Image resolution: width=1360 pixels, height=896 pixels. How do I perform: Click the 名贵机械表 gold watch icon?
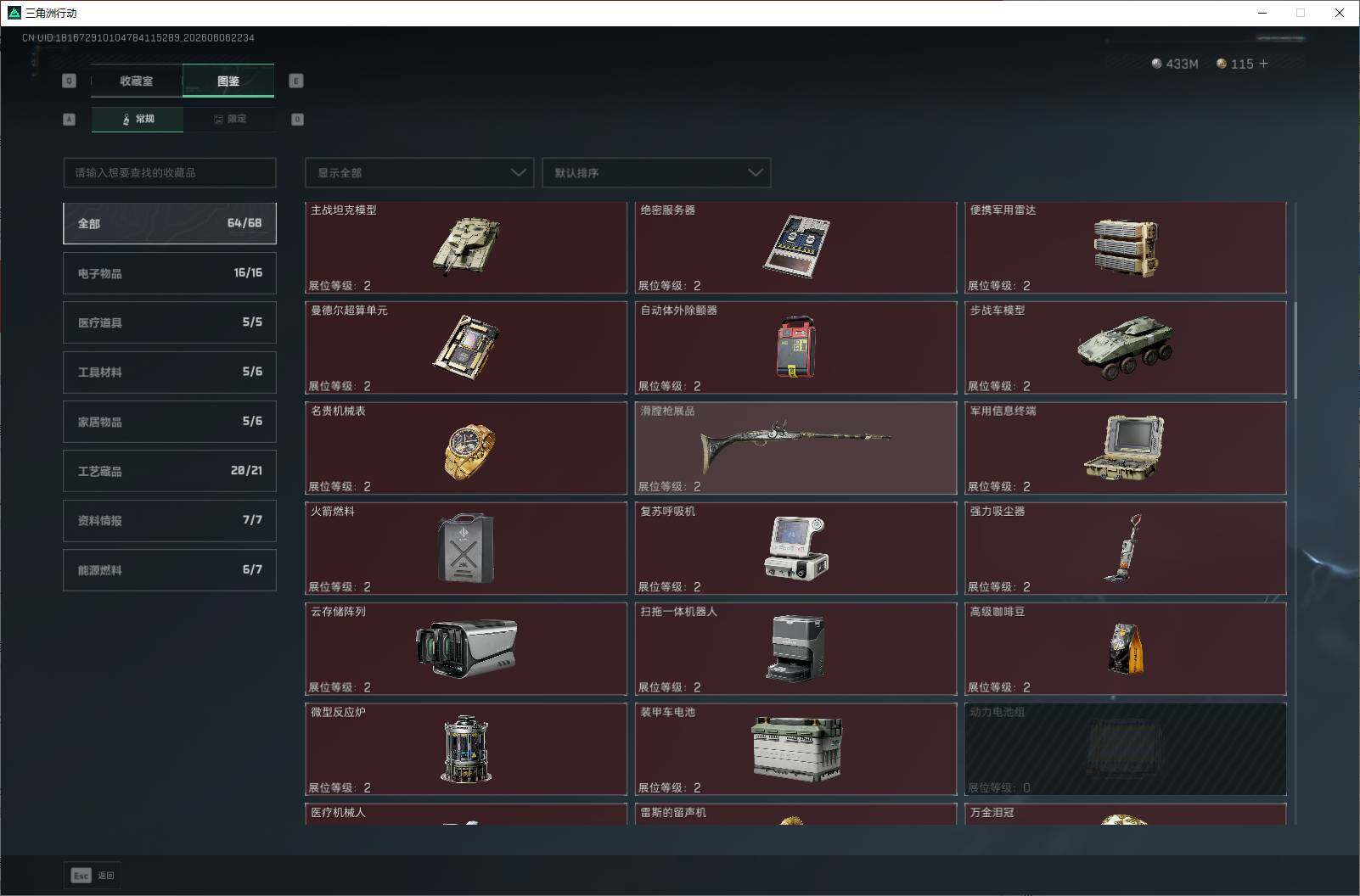click(469, 451)
